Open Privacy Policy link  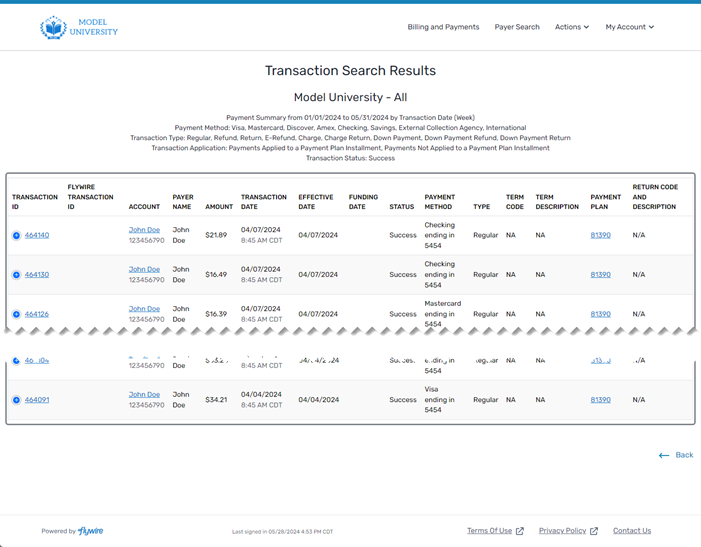562,530
